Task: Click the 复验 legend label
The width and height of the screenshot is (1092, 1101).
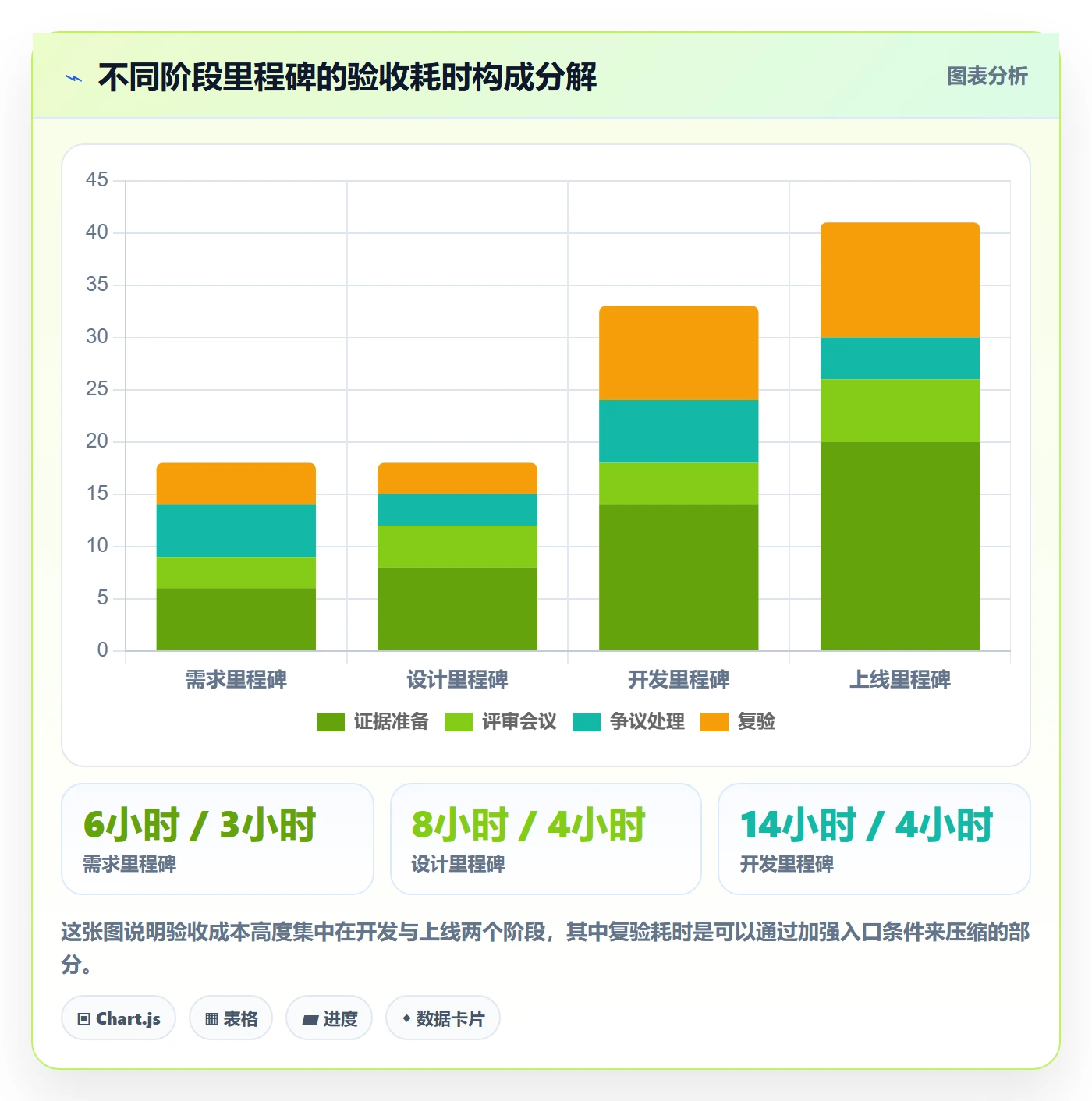Action: [x=757, y=722]
